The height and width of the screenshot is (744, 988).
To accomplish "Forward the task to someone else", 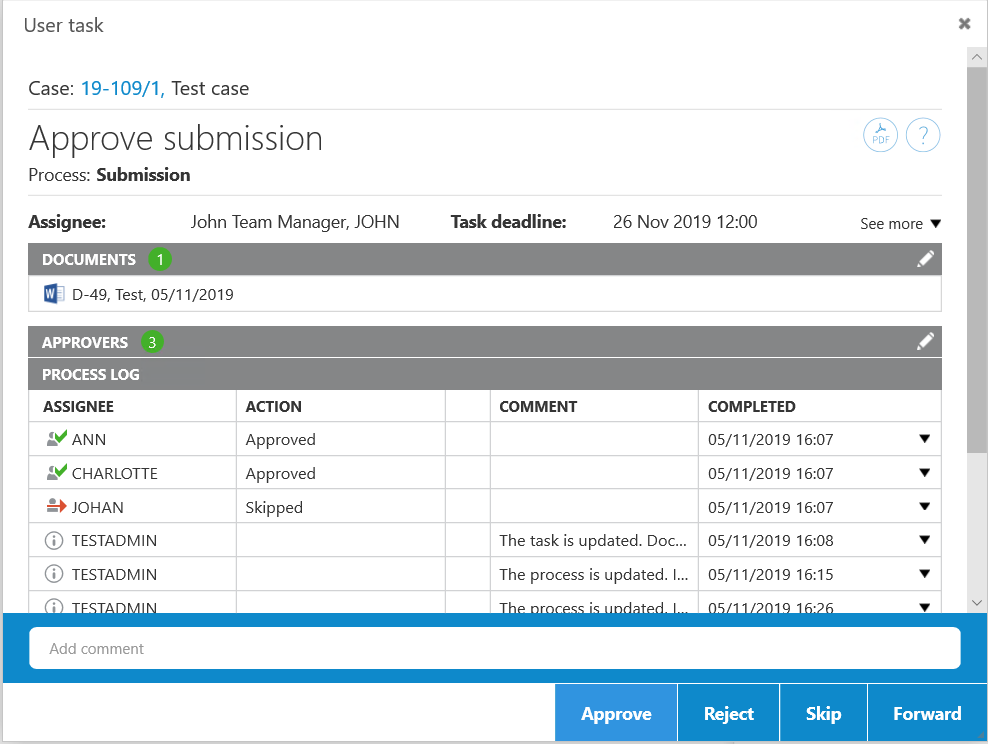I will pos(926,714).
